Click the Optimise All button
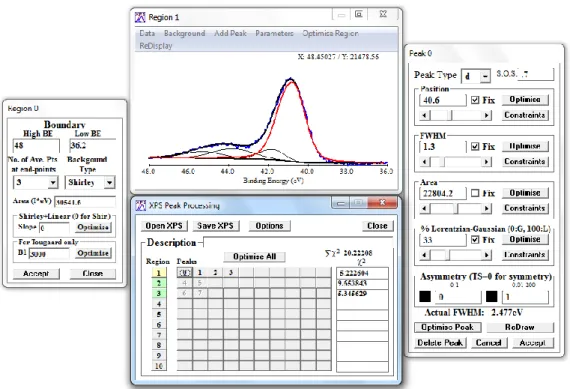 point(254,257)
